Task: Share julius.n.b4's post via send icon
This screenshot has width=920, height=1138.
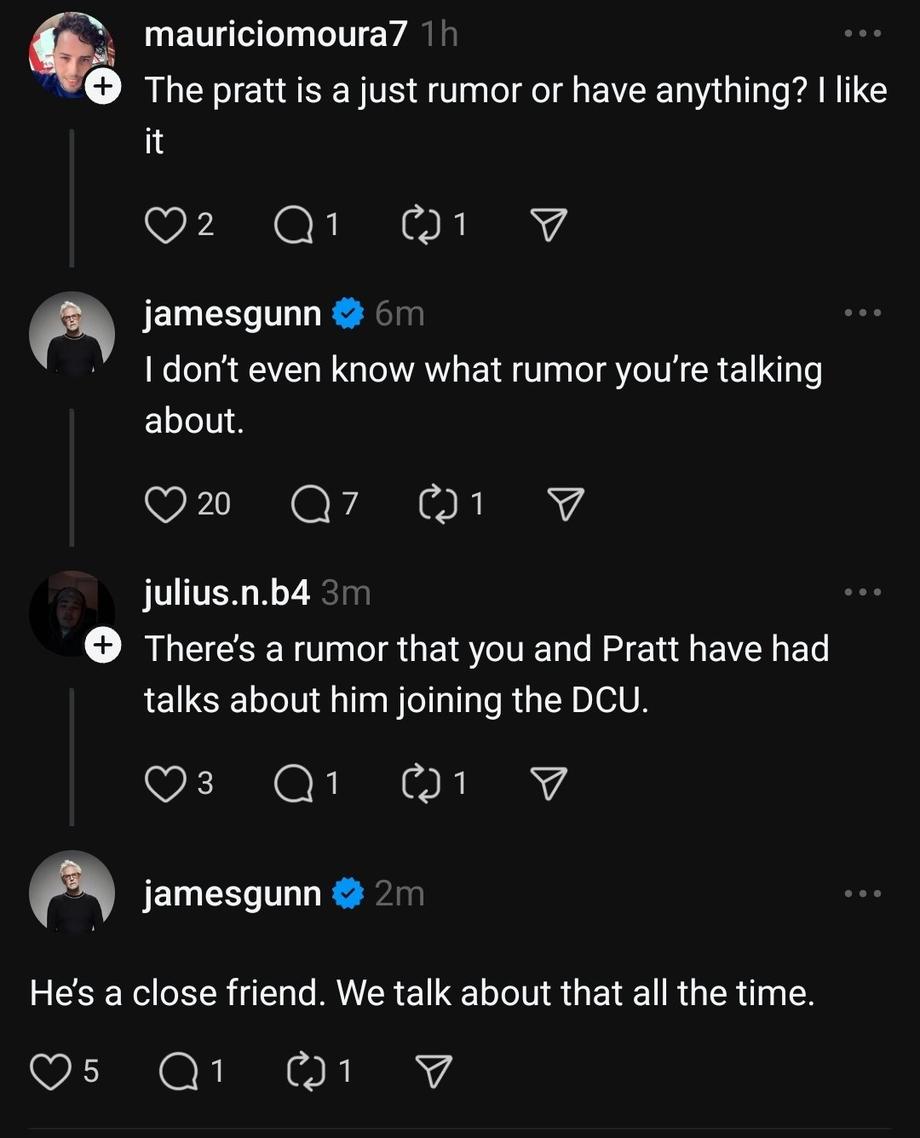Action: click(548, 784)
